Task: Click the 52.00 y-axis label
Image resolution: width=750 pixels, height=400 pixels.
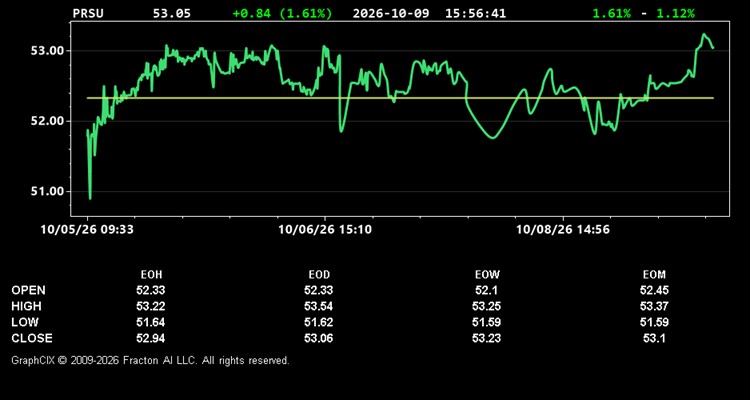Action: (x=47, y=121)
